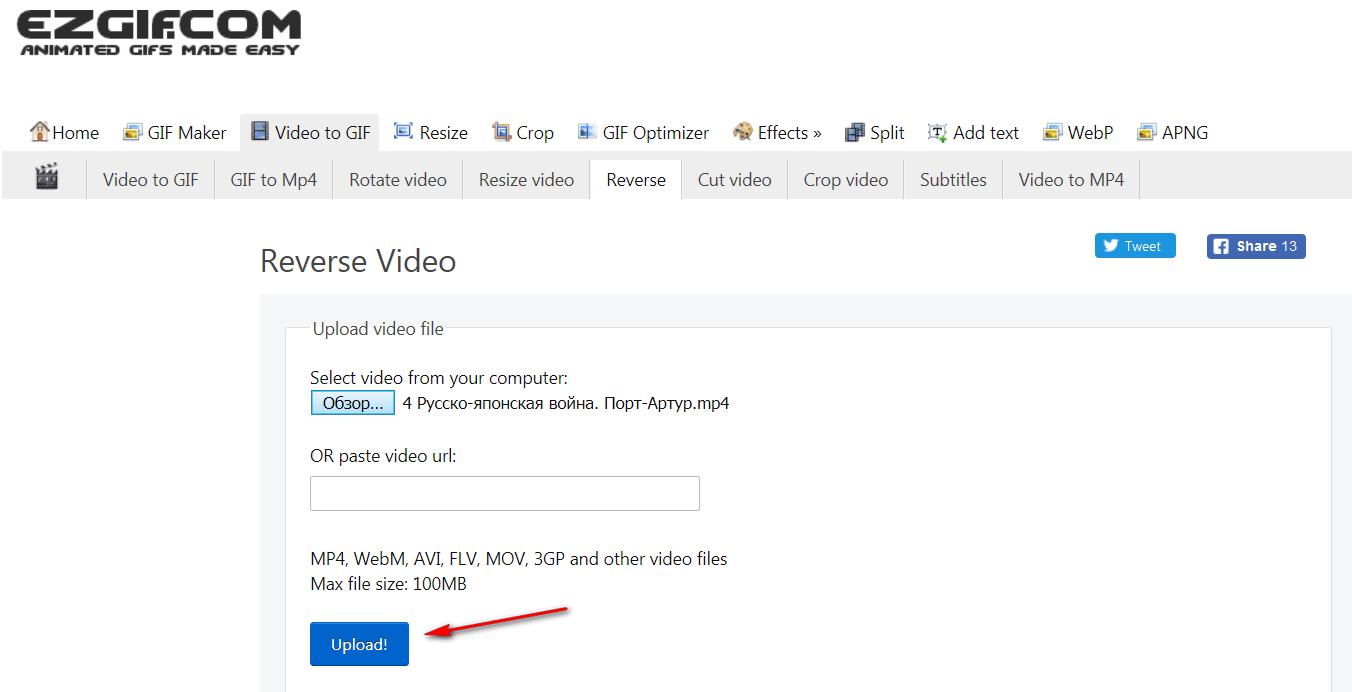Screen dimensions: 1352x692
Task: Open the Rotate video tab
Action: pyautogui.click(x=397, y=180)
